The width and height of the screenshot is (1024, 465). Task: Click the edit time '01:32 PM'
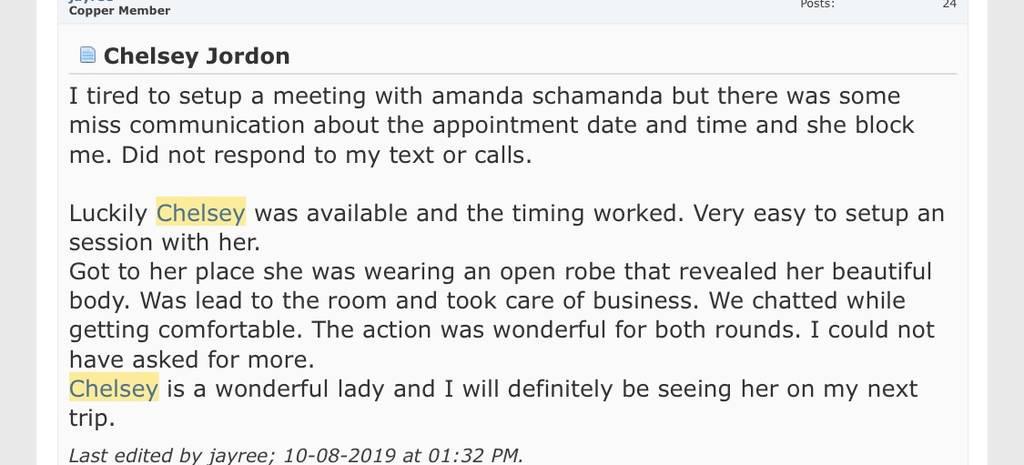coord(470,455)
